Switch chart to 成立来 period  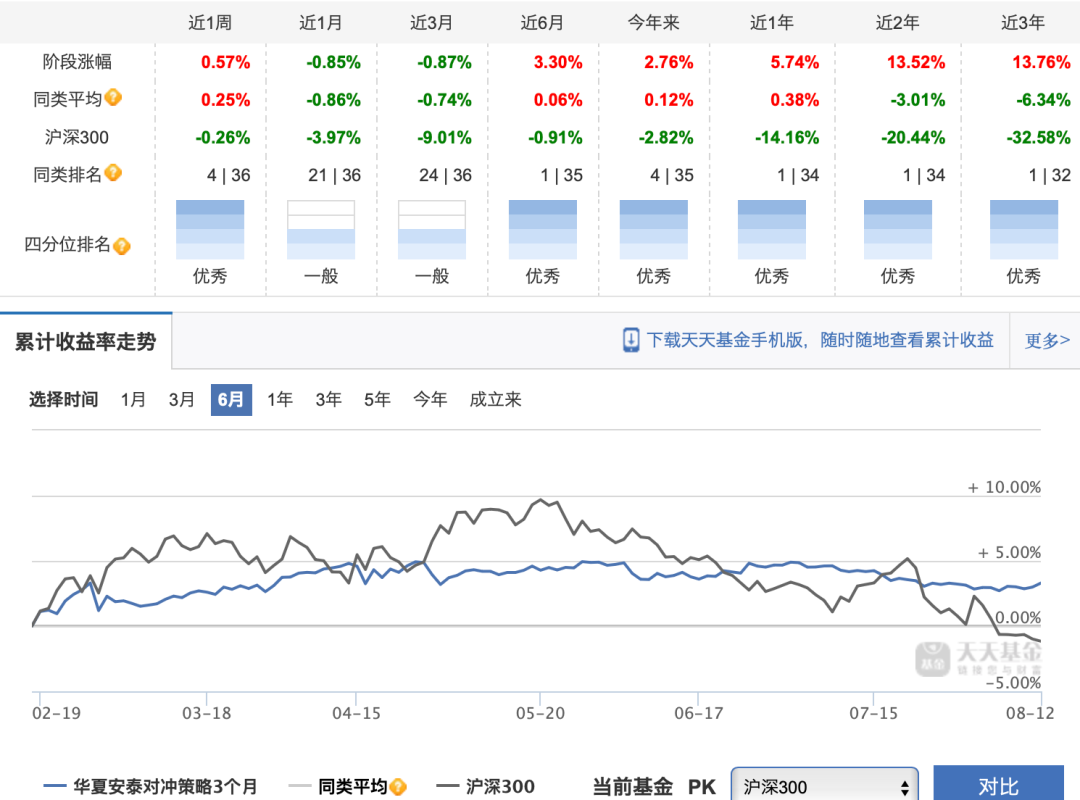496,399
